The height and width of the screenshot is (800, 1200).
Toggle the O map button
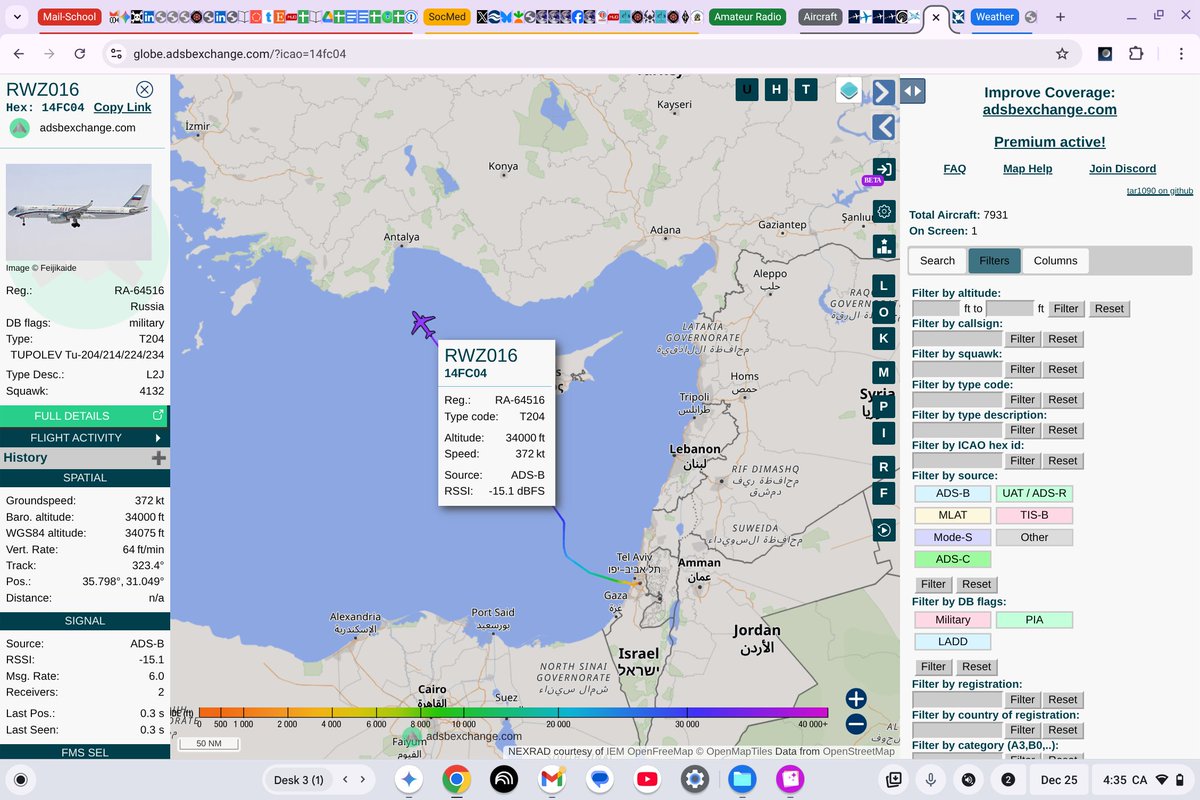(x=883, y=312)
